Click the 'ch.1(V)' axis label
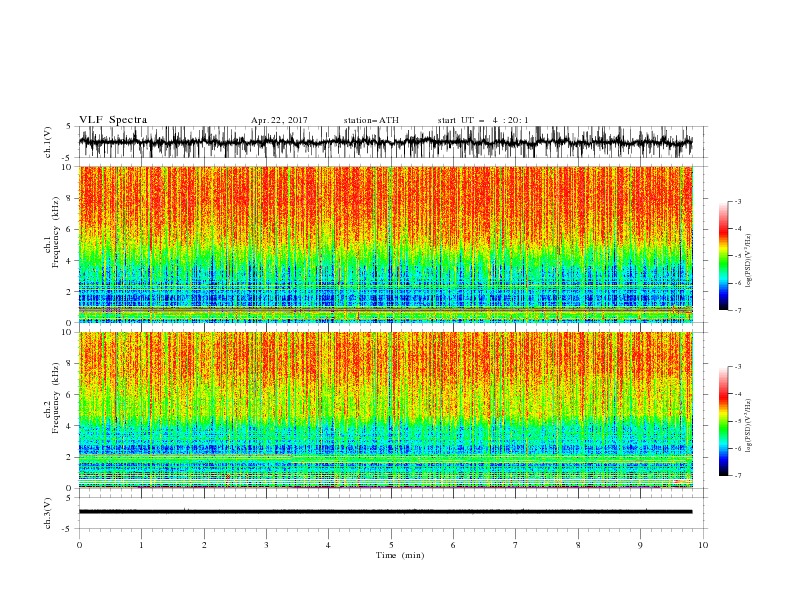 (x=48, y=142)
